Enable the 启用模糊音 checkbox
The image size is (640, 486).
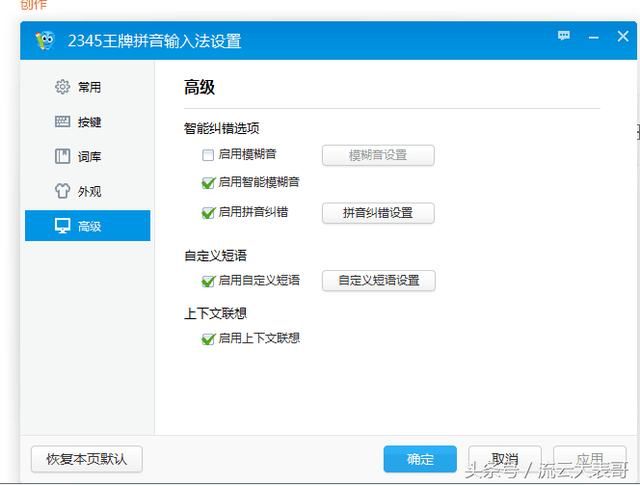click(208, 155)
